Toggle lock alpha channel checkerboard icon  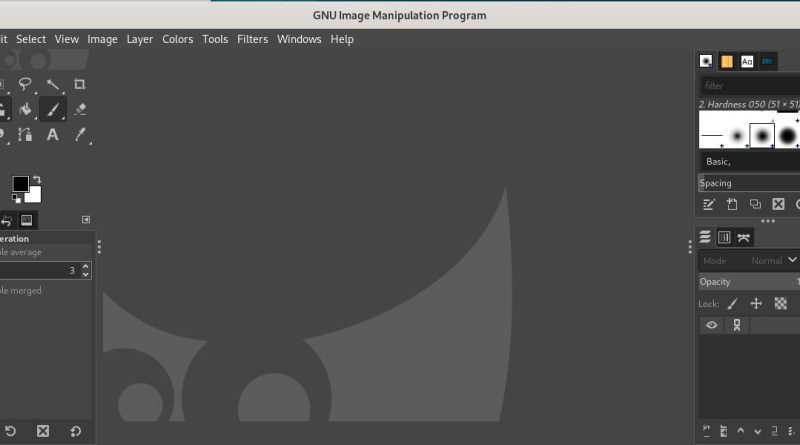pyautogui.click(x=781, y=304)
